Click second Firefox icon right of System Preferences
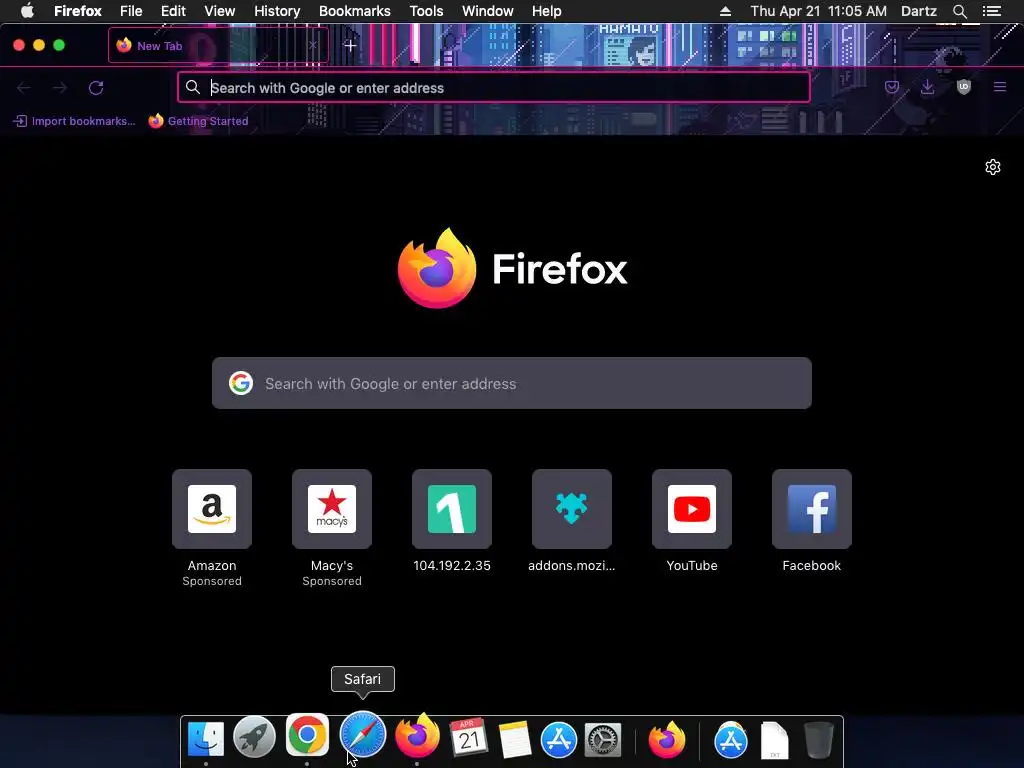1024x768 pixels. (x=667, y=739)
